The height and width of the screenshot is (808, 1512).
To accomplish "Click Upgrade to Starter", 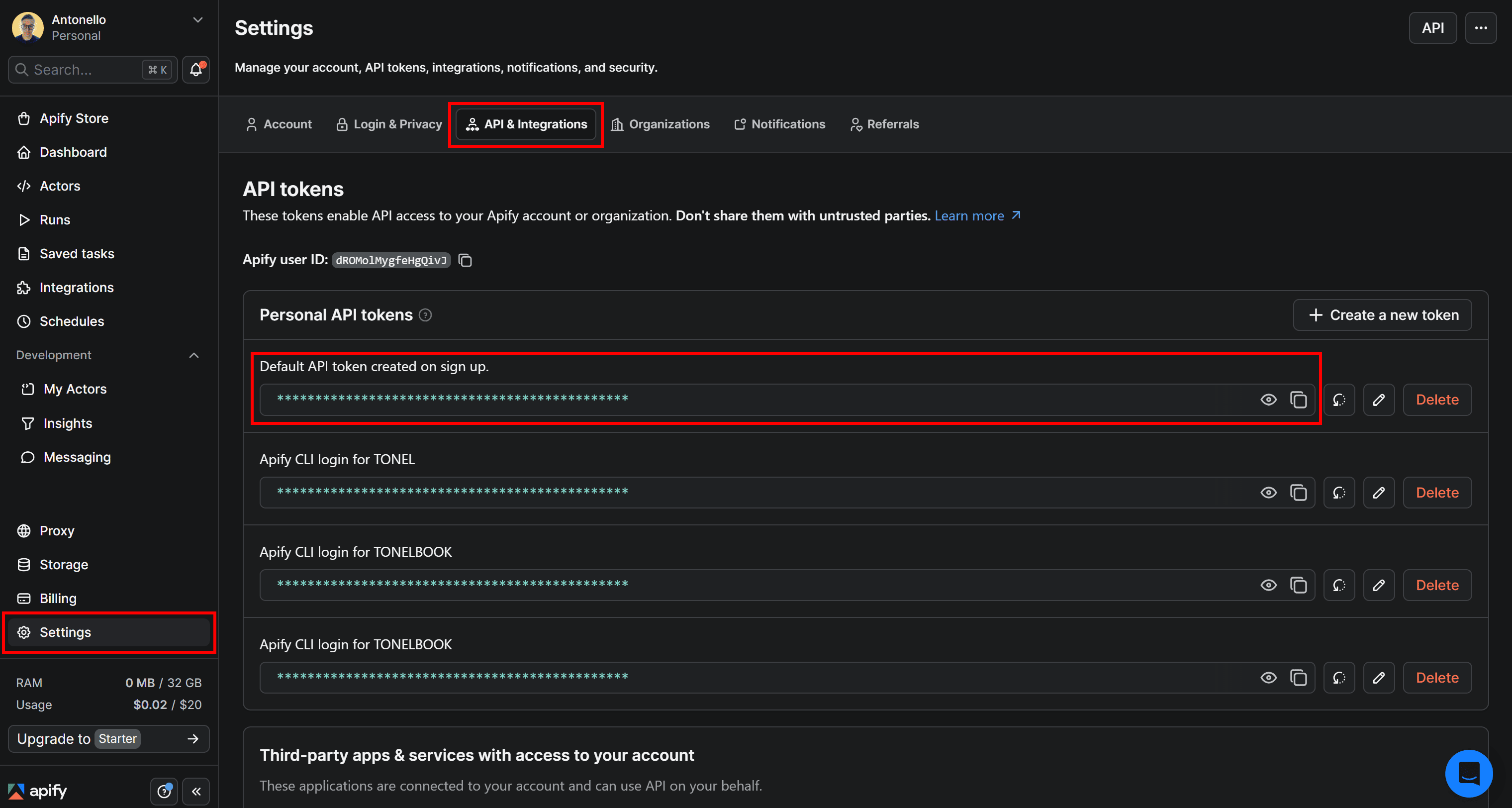I will [108, 739].
